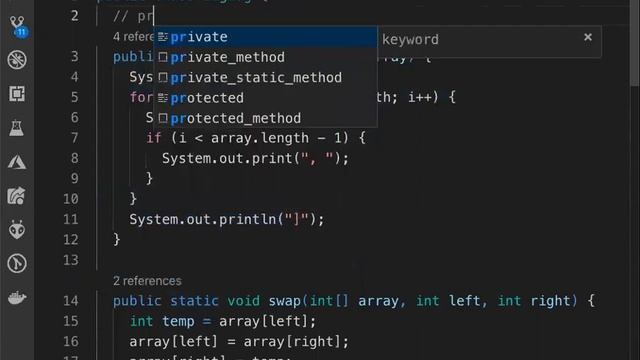Select 'protected' keyword suggestion

(265, 98)
